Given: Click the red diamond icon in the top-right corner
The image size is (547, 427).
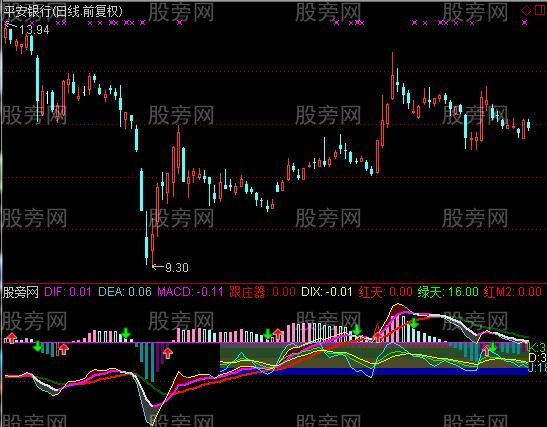Looking at the screenshot, I should [526, 10].
